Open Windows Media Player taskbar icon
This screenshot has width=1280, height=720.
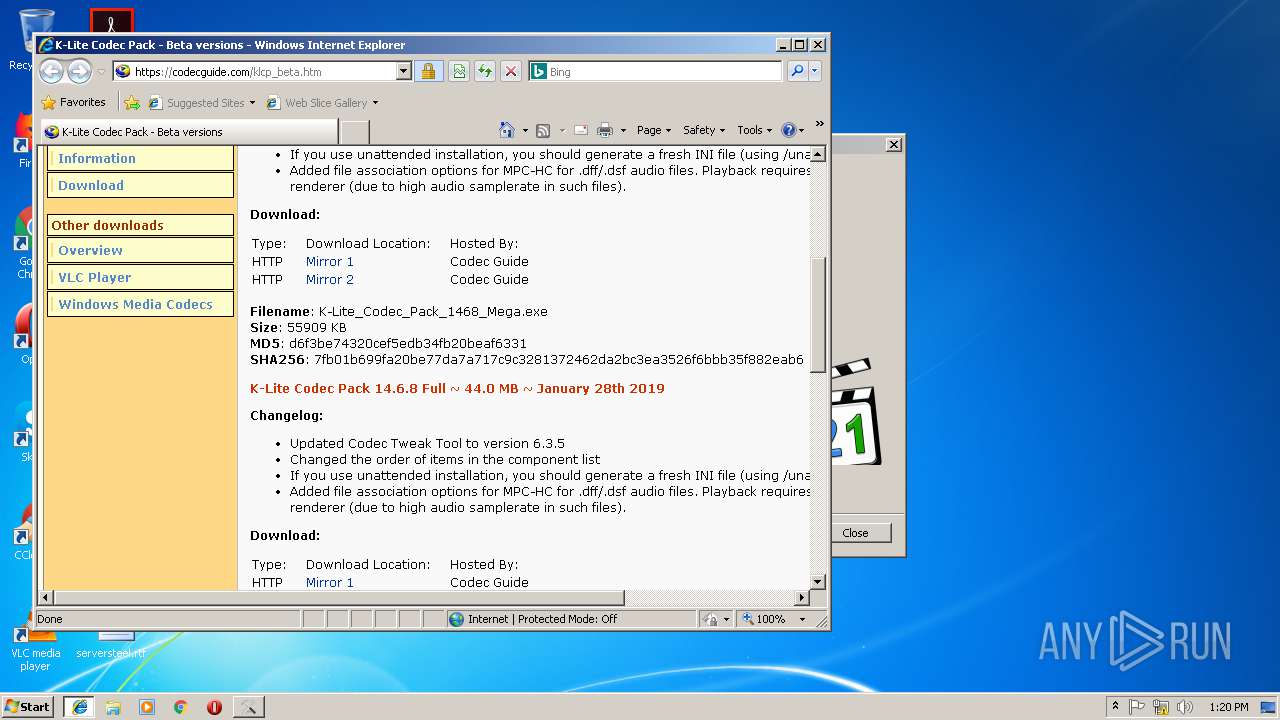pos(147,706)
